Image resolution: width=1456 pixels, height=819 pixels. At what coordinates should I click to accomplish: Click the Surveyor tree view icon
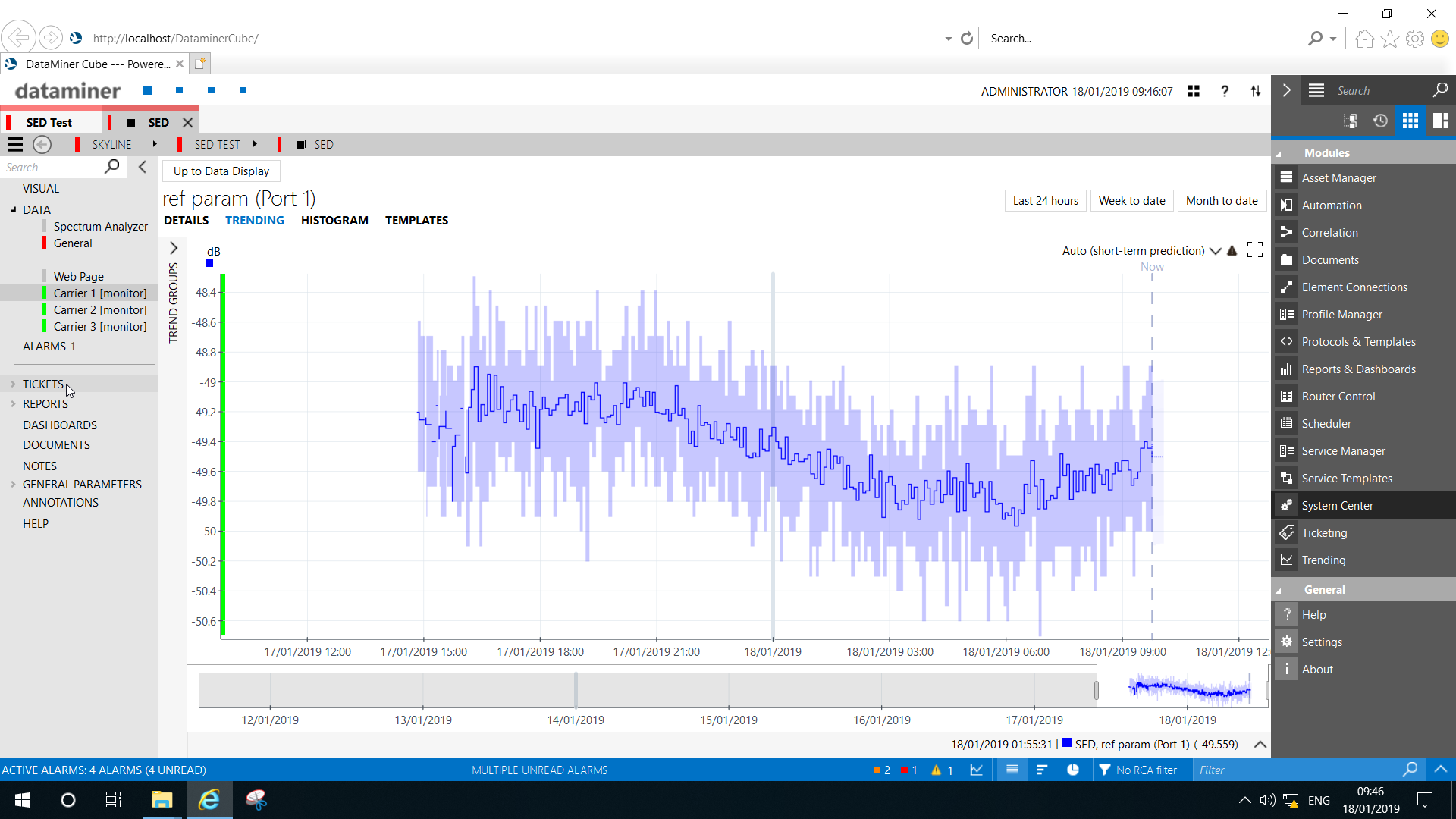pos(1350,121)
